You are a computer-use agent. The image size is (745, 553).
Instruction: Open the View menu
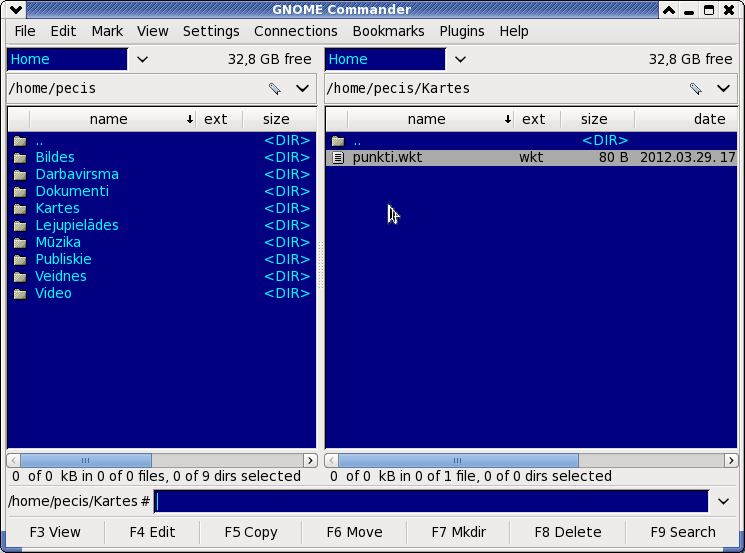153,31
